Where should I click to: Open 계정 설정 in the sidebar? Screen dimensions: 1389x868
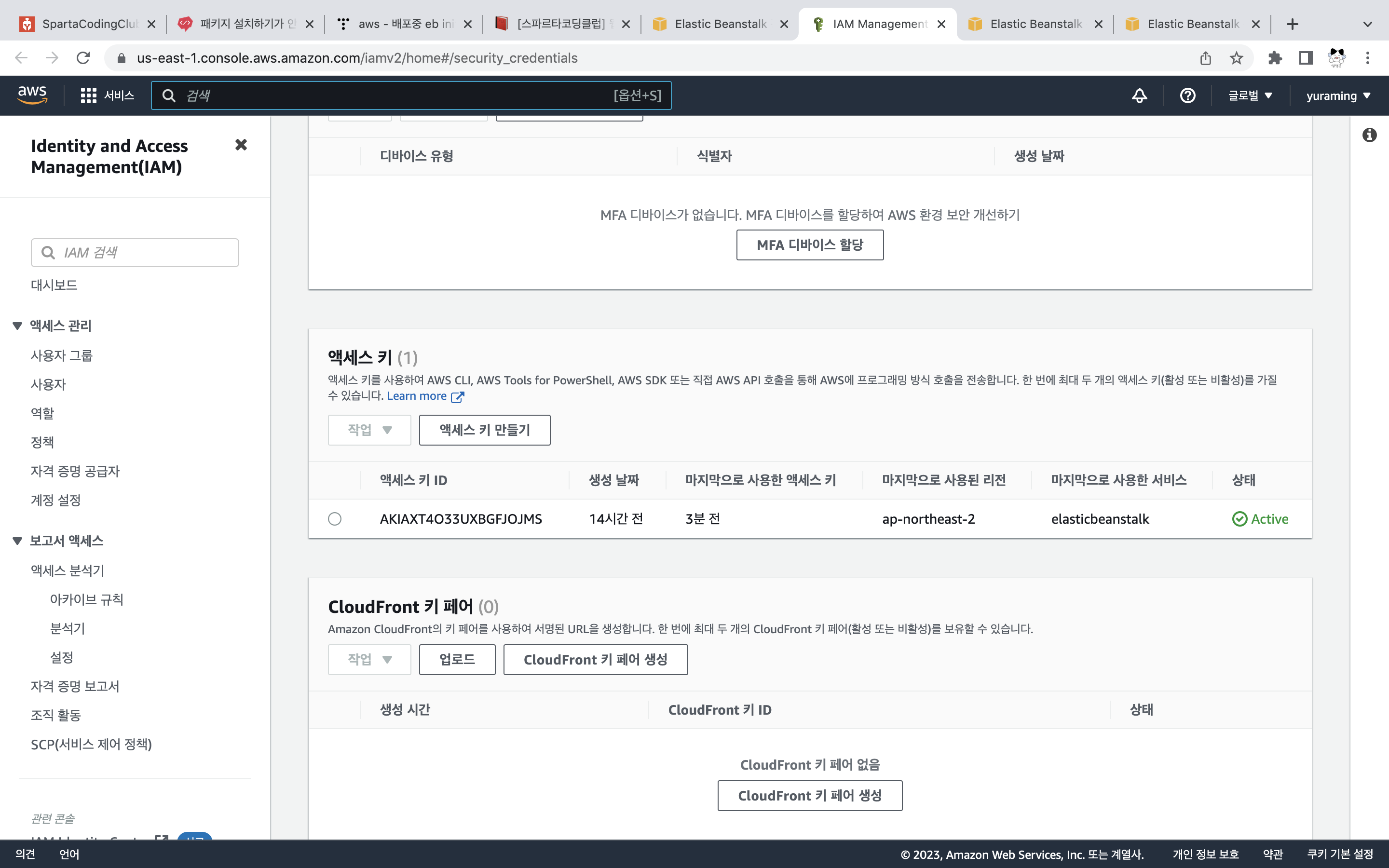point(55,501)
